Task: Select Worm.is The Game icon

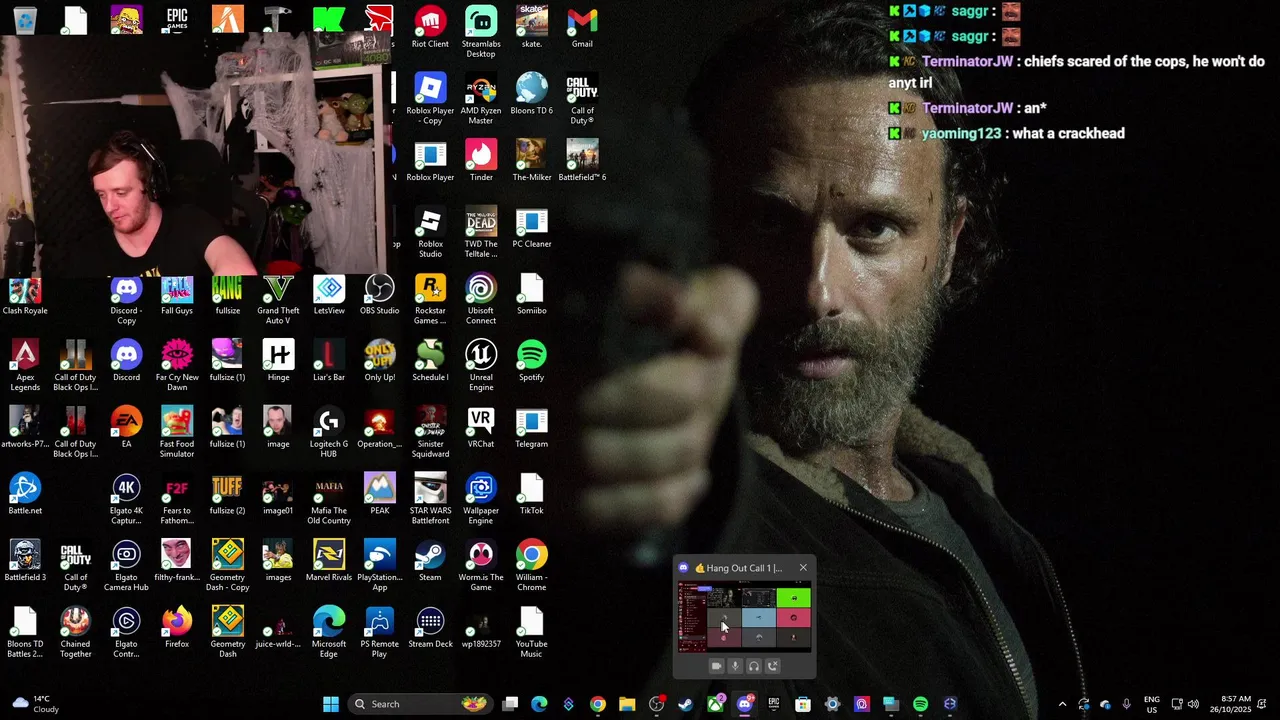Action: pos(481,566)
